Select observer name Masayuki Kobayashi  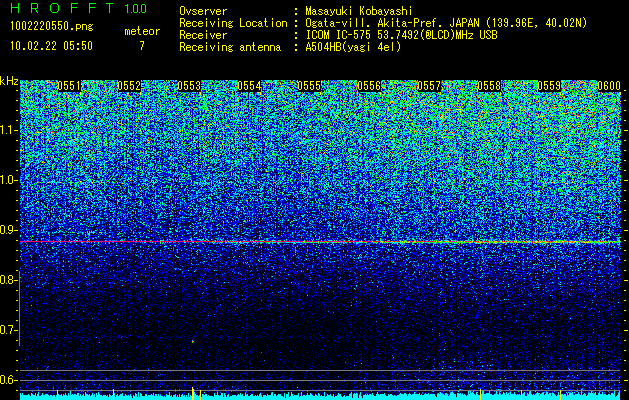359,11
